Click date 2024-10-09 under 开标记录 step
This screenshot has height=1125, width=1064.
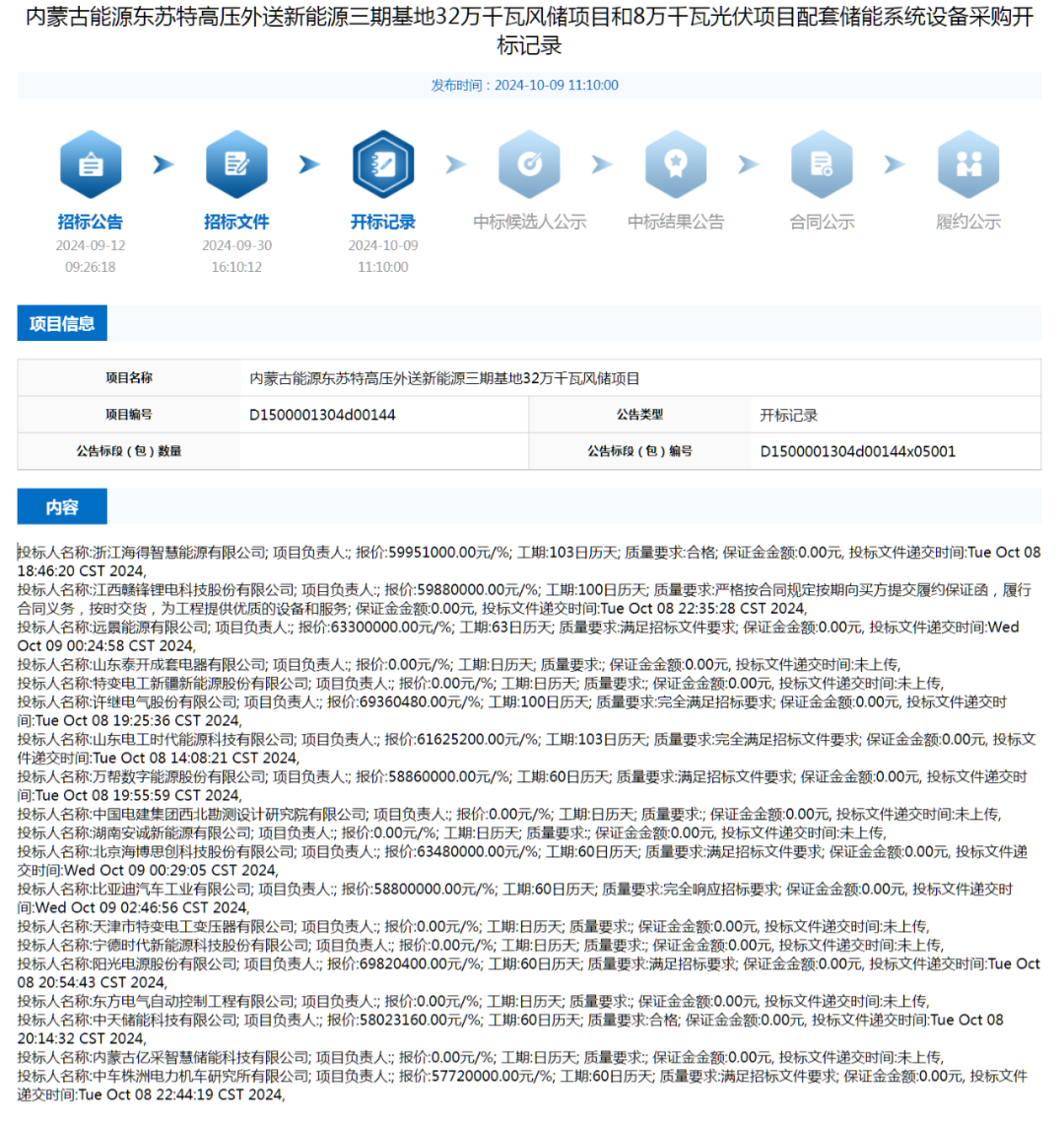[x=383, y=245]
